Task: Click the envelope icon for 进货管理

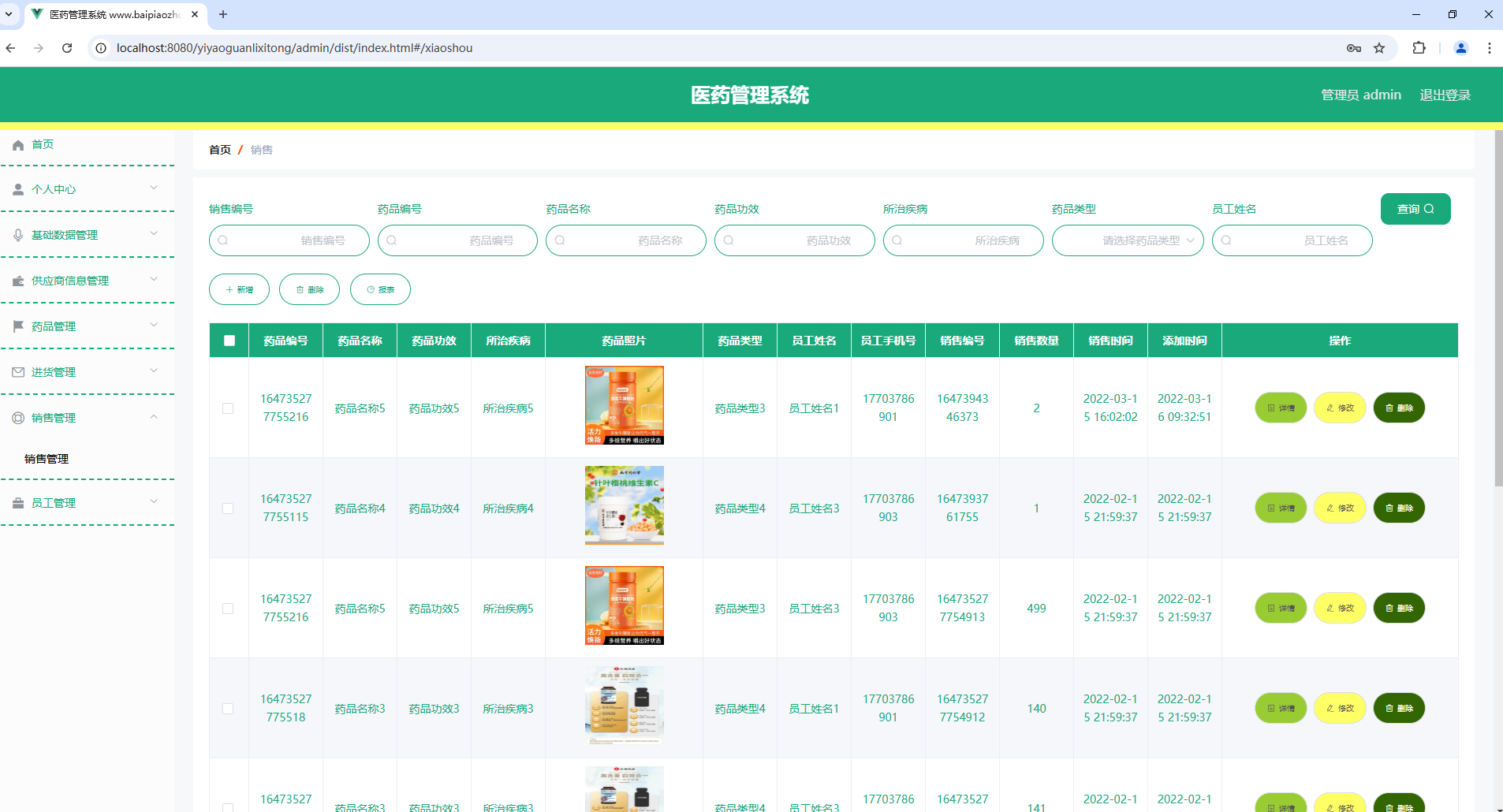Action: [17, 371]
